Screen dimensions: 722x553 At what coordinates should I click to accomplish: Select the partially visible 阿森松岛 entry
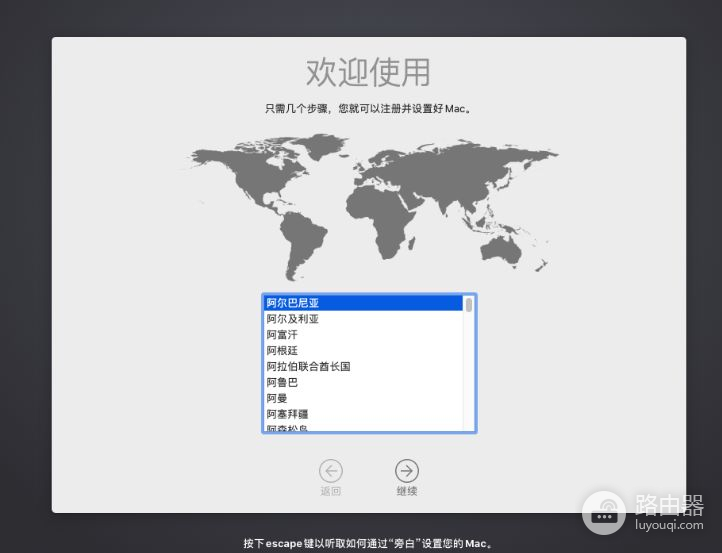coord(287,428)
